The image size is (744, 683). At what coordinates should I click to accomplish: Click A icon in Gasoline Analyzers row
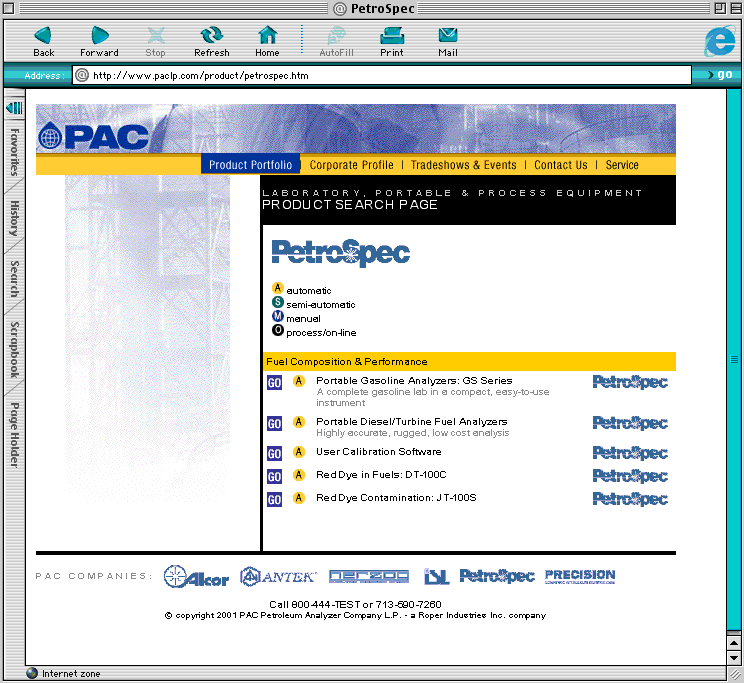(x=298, y=381)
